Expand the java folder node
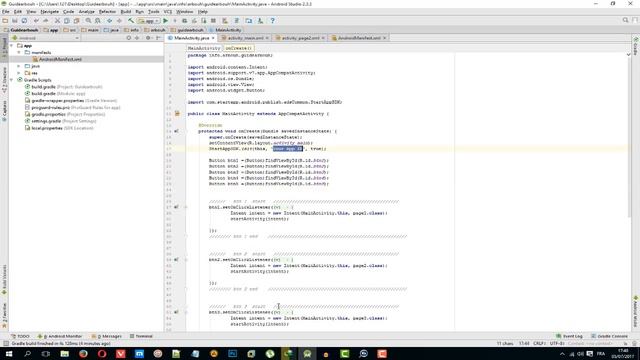640x360 pixels. (x=19, y=66)
